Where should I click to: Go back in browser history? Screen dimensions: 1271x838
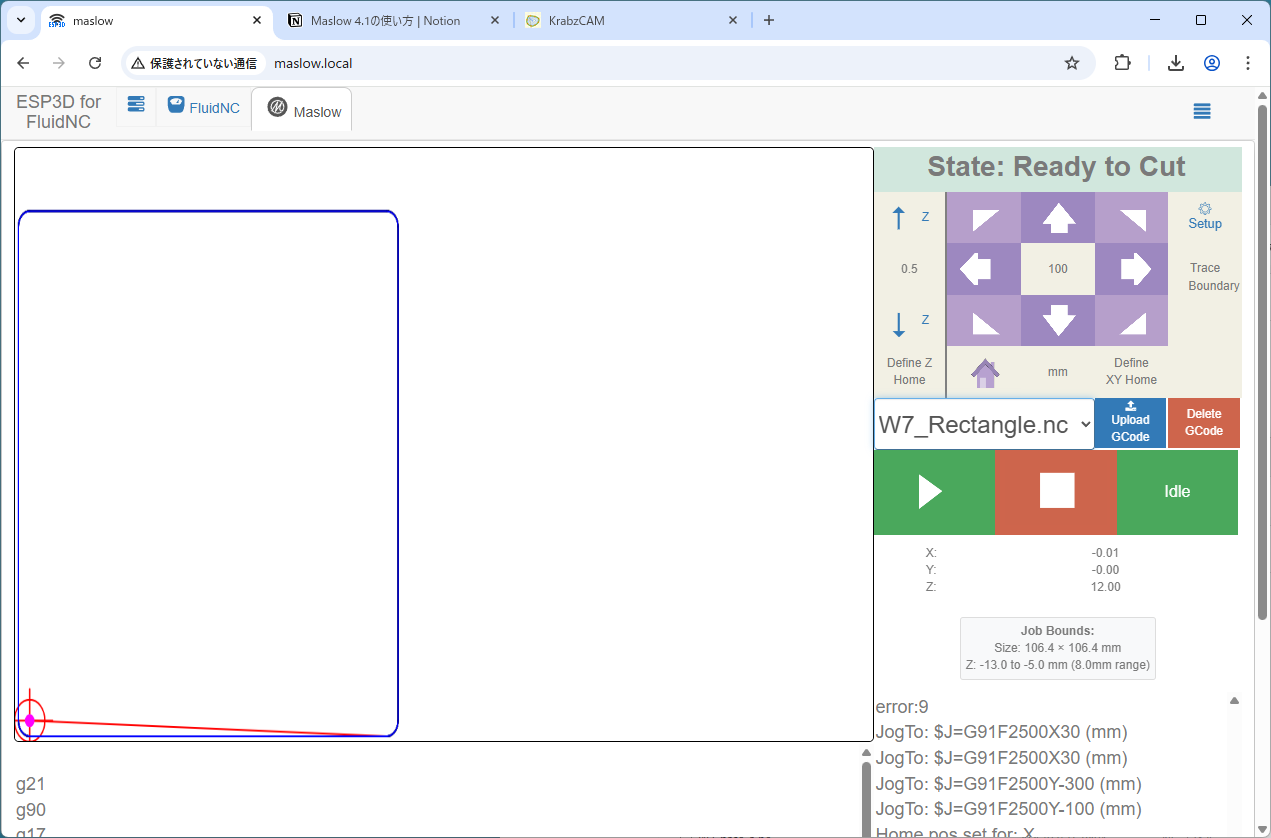(24, 63)
